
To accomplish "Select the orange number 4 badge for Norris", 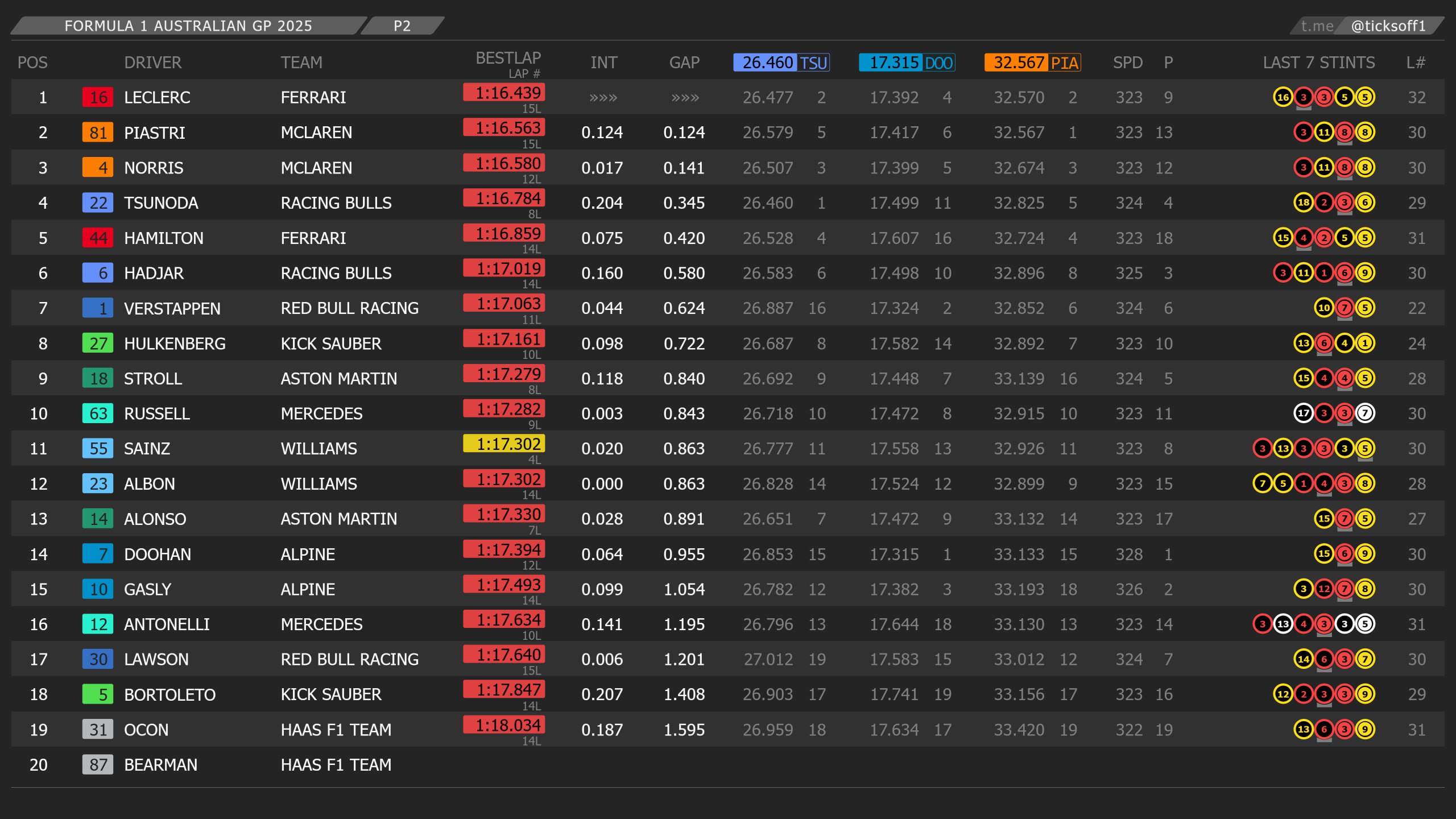I will [98, 168].
